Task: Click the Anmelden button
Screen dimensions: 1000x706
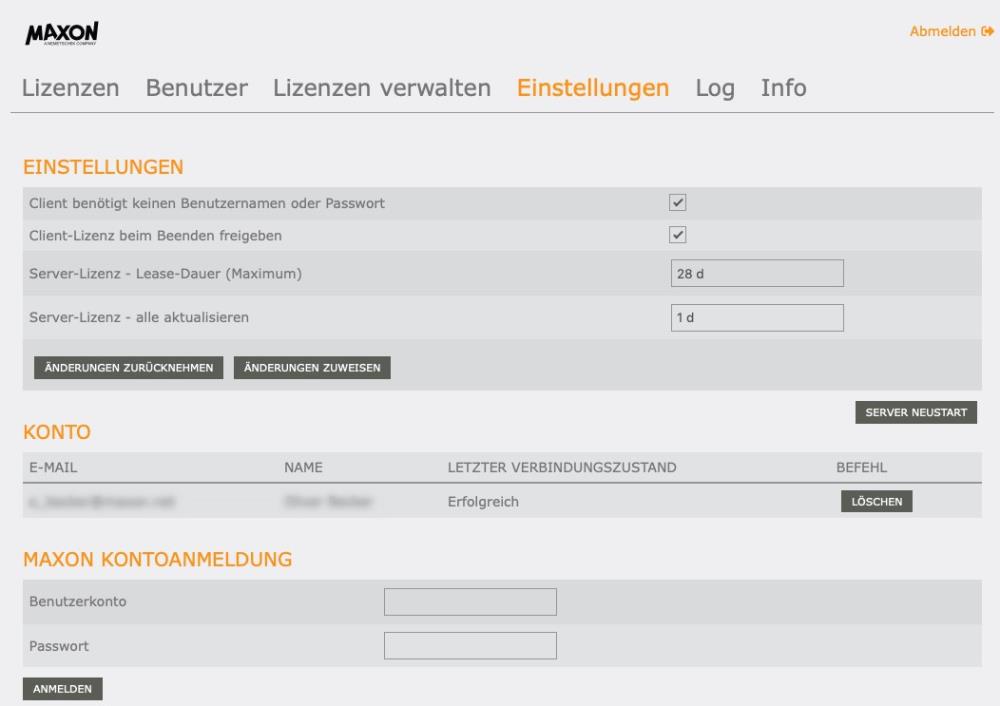Action: 62,689
